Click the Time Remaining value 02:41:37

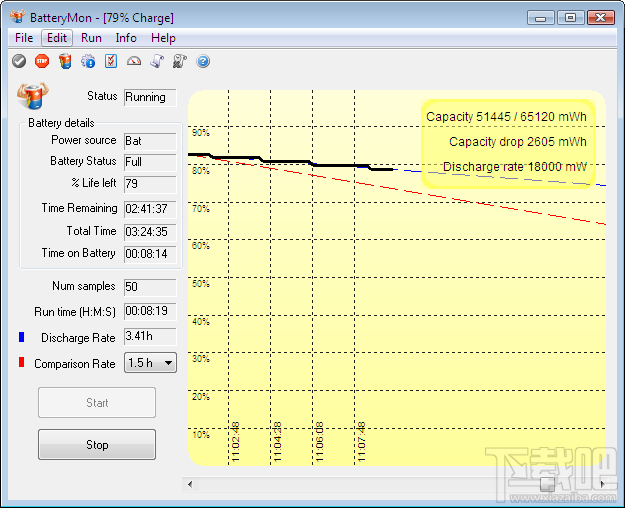(x=150, y=209)
